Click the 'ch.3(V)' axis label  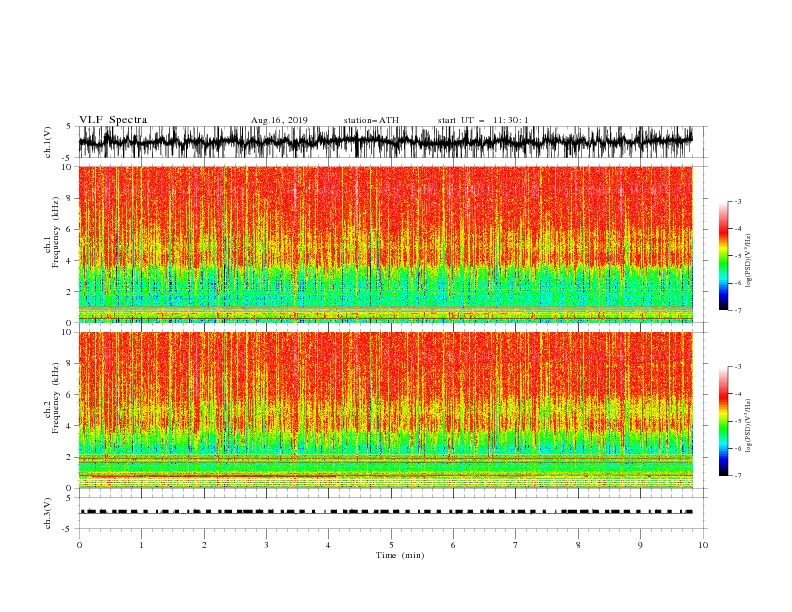(48, 513)
